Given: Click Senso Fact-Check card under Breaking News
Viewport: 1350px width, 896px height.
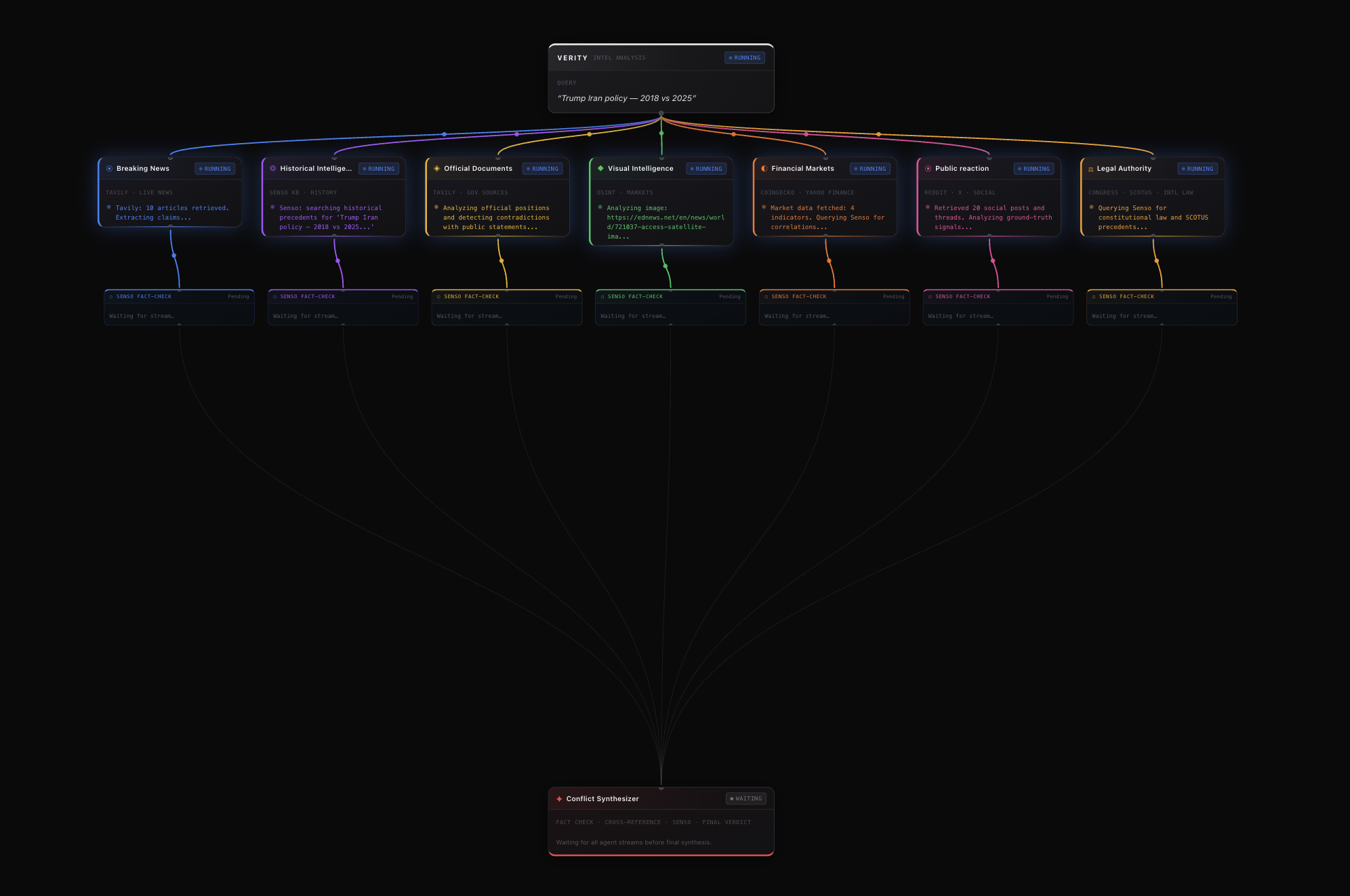Looking at the screenshot, I should click(x=179, y=308).
